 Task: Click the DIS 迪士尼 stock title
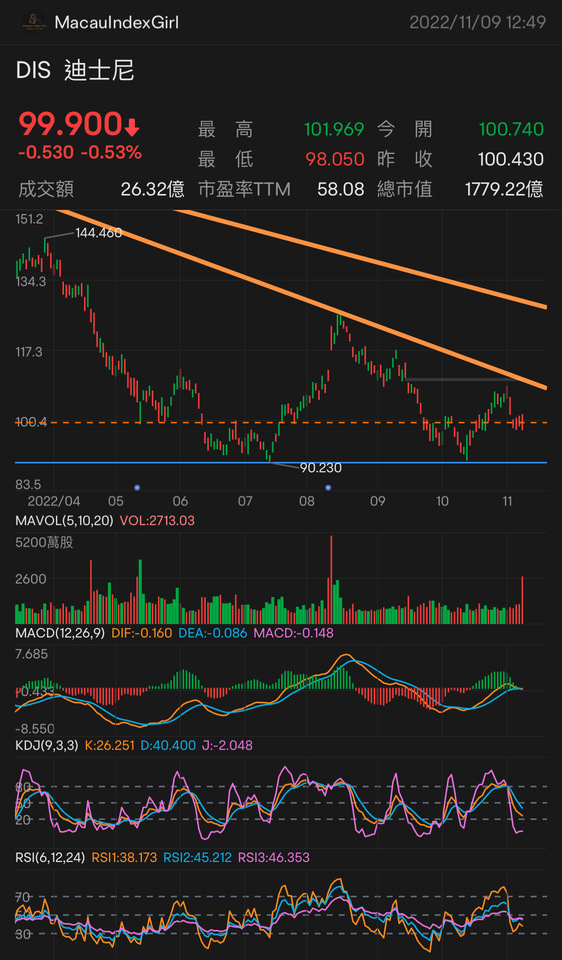pyautogui.click(x=75, y=71)
